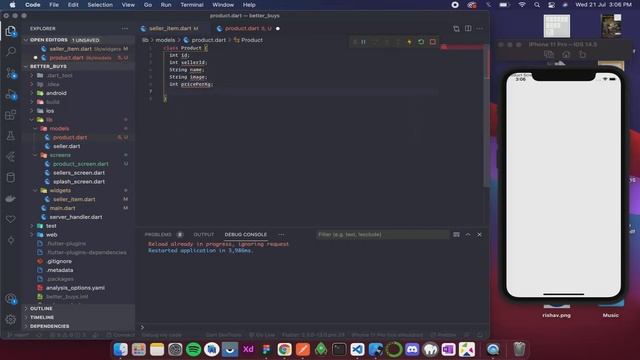Open the Run and Debug view
Screen dimensions: 640x360
pyautogui.click(x=11, y=95)
